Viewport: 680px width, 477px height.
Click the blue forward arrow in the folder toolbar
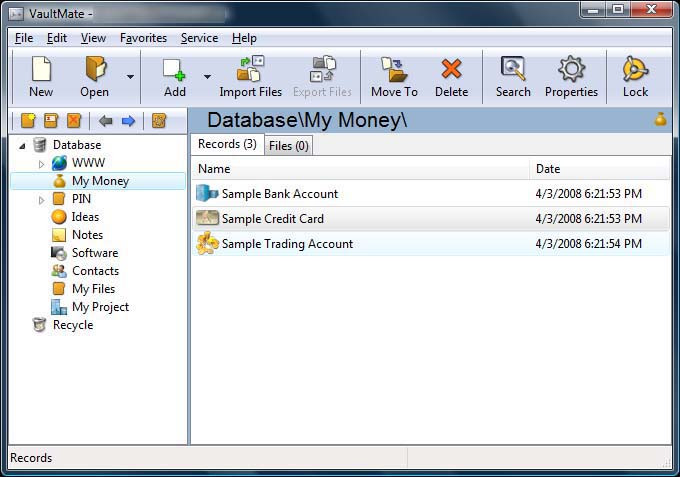(128, 121)
